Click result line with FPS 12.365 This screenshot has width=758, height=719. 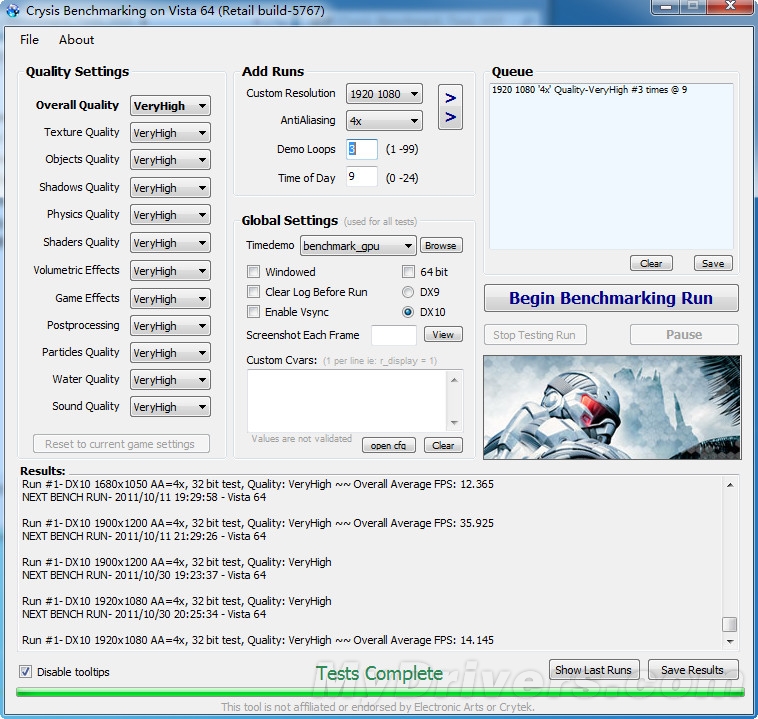click(x=258, y=484)
